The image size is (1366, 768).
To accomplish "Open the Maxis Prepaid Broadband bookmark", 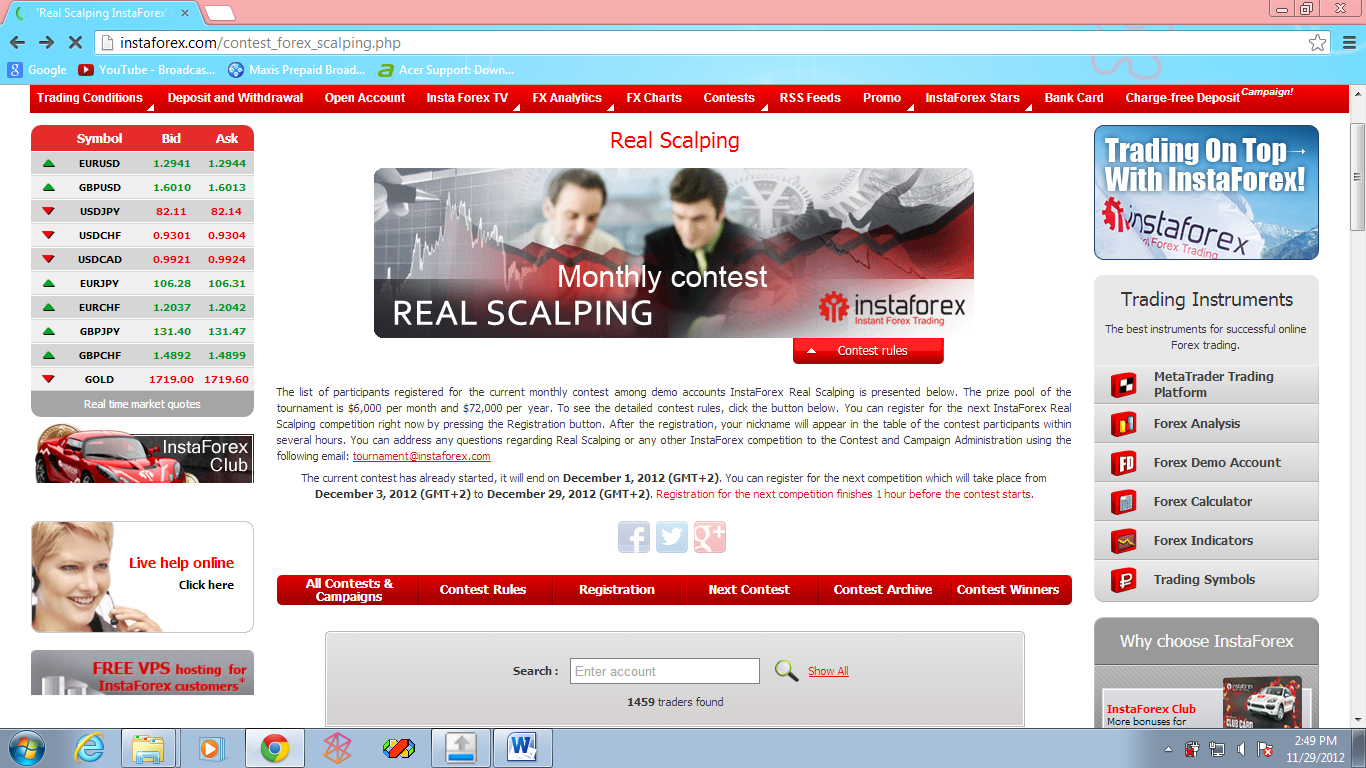I will pyautogui.click(x=297, y=70).
